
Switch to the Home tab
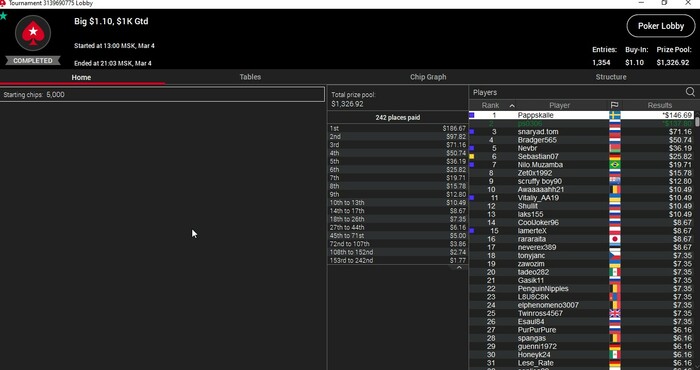81,77
